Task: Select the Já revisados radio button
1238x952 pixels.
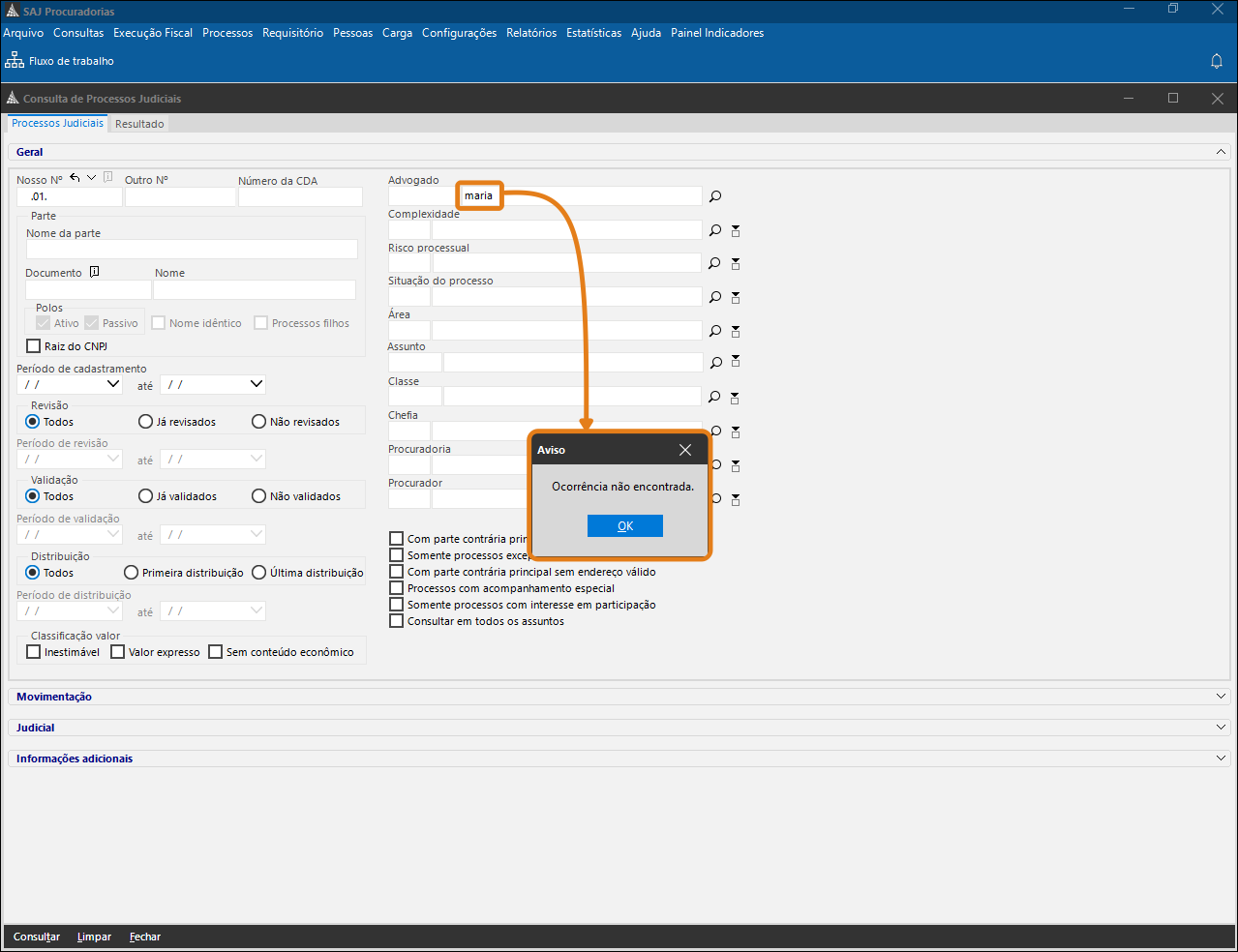Action: point(146,422)
